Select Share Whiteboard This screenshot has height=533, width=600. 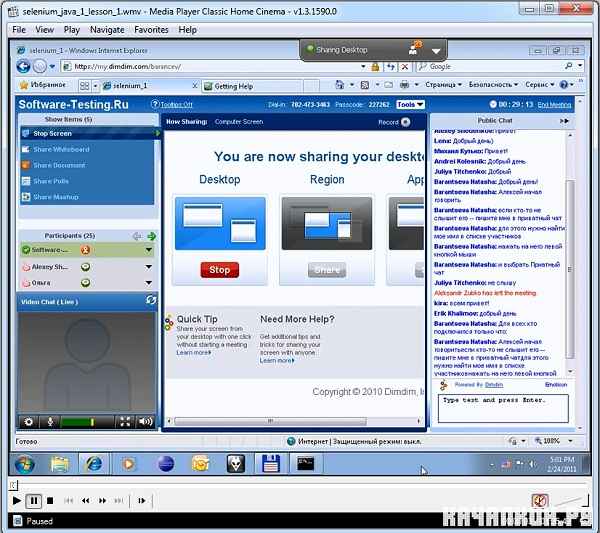pyautogui.click(x=87, y=149)
